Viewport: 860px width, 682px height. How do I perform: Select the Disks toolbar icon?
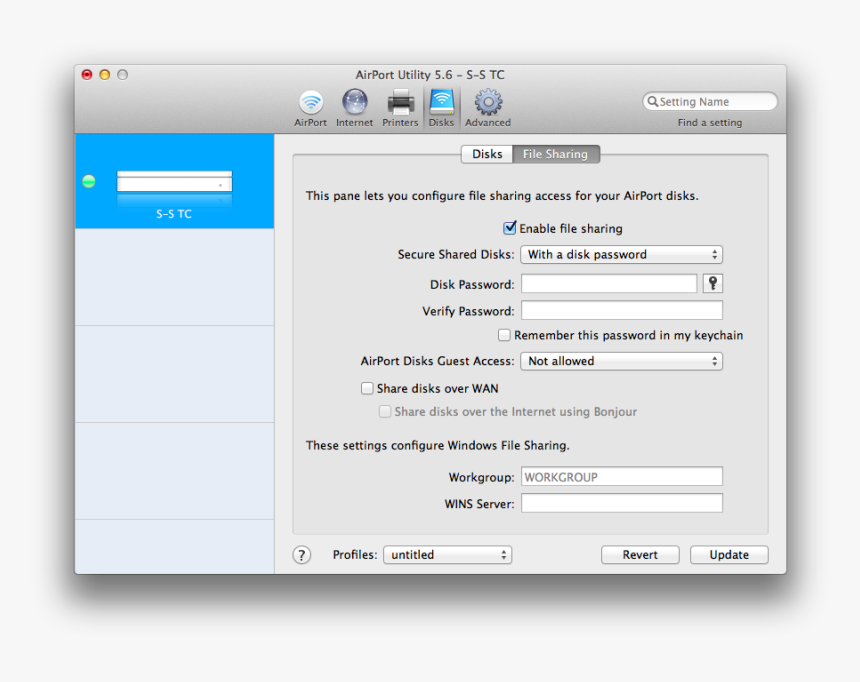tap(442, 108)
